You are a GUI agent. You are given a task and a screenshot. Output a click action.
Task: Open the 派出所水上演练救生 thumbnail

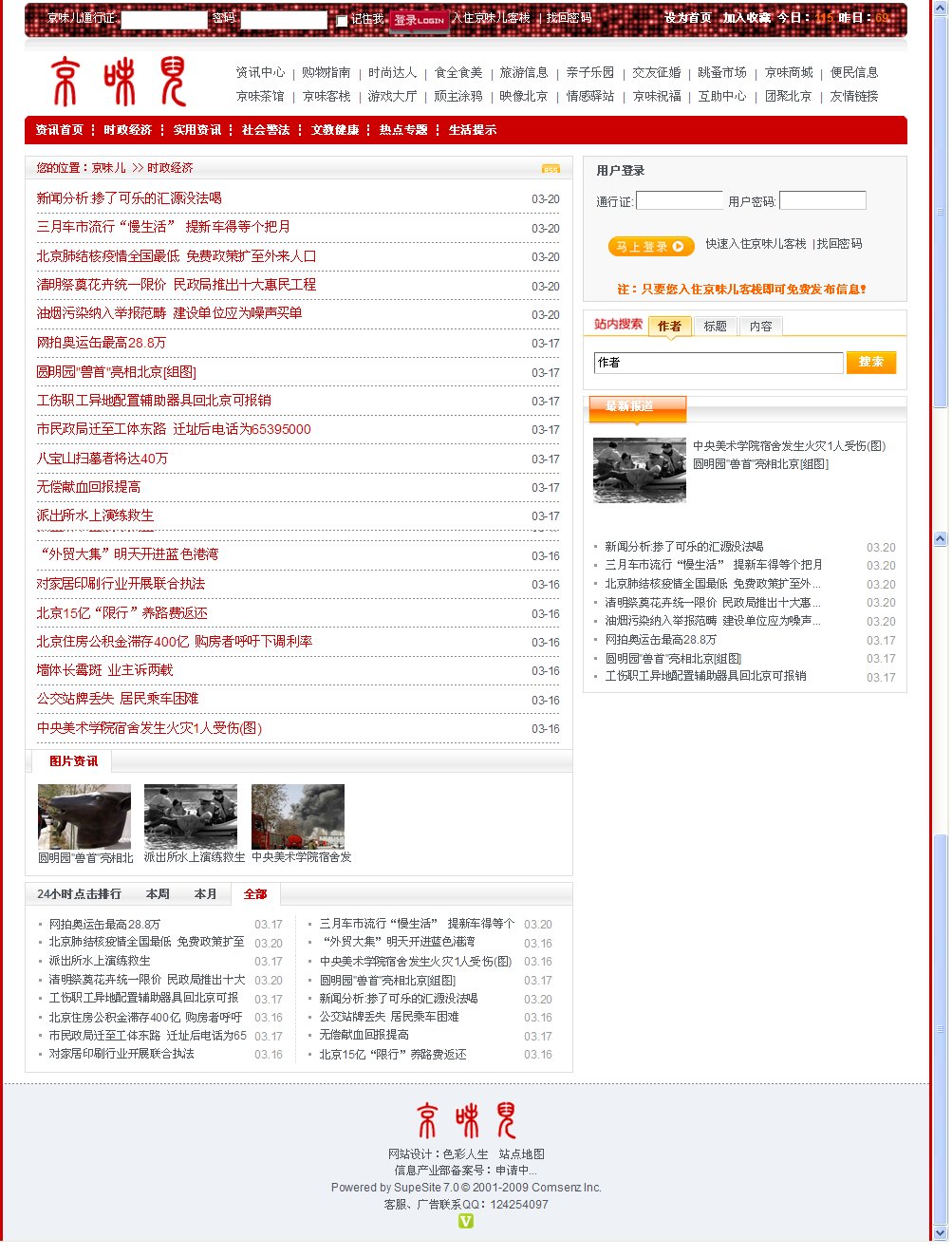(191, 816)
